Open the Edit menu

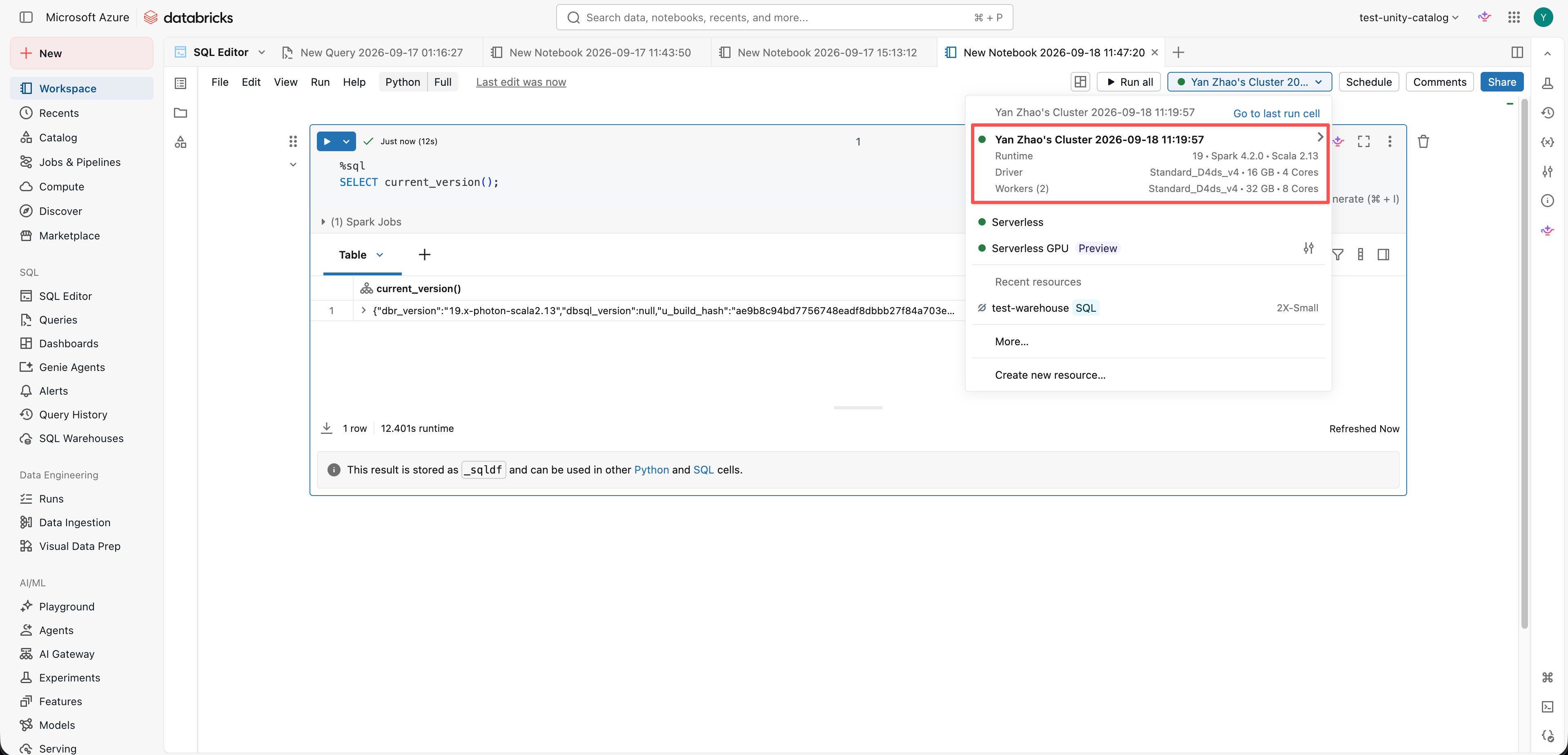coord(251,82)
